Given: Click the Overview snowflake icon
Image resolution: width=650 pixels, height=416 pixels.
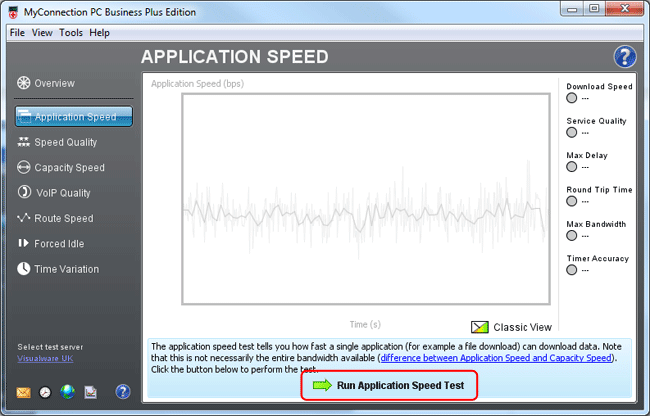Looking at the screenshot, I should [24, 83].
